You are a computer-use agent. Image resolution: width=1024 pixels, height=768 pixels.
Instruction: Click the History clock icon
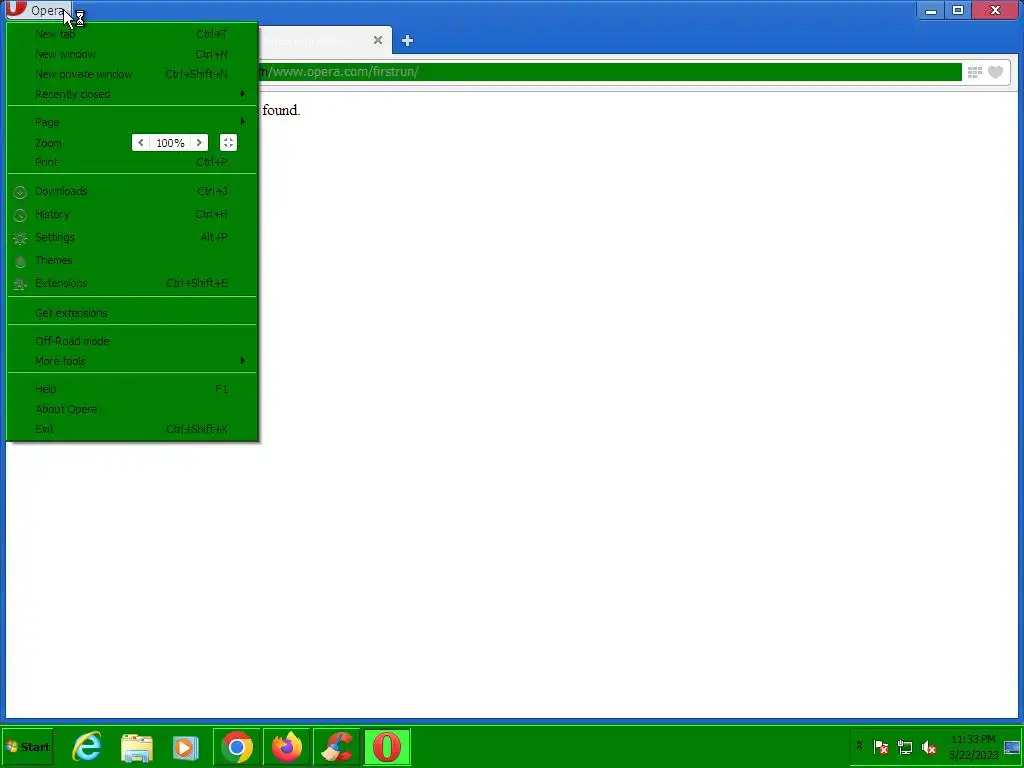(20, 215)
